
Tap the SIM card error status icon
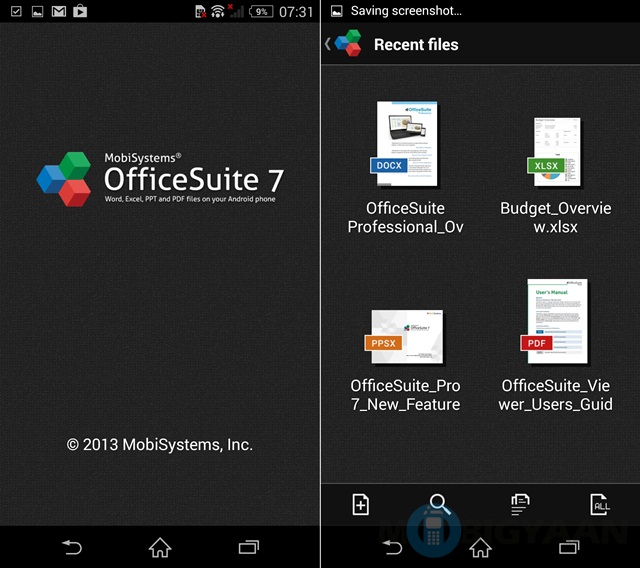coord(200,11)
